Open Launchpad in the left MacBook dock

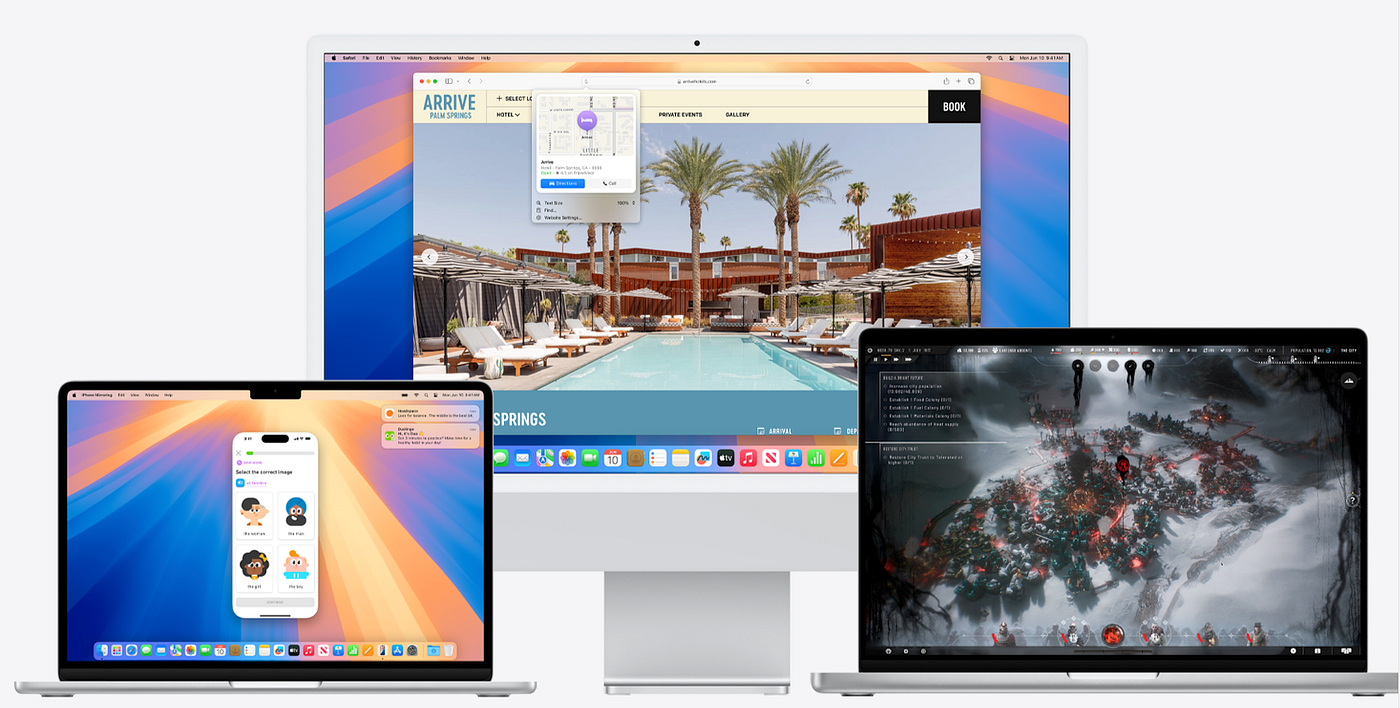117,650
